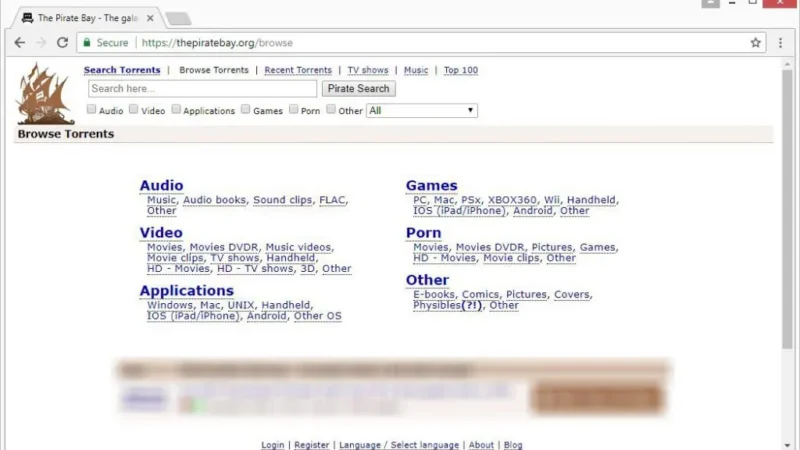Screen dimensions: 800x450
Task: Open Movies DVDR under Video
Action: coord(224,247)
